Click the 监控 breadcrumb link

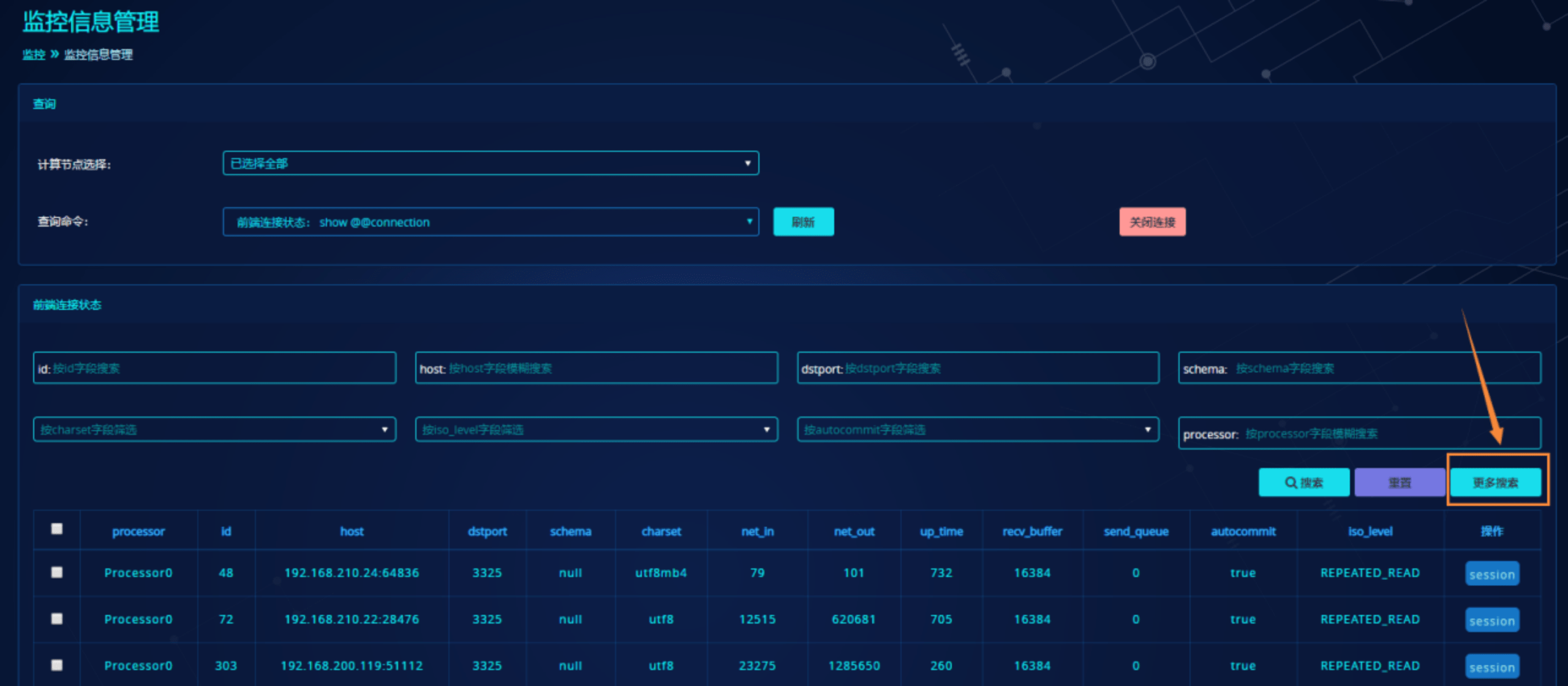[x=34, y=55]
